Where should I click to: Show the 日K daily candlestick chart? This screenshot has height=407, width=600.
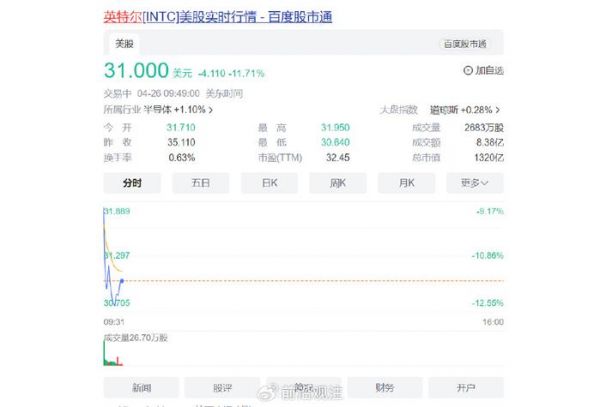[269, 183]
